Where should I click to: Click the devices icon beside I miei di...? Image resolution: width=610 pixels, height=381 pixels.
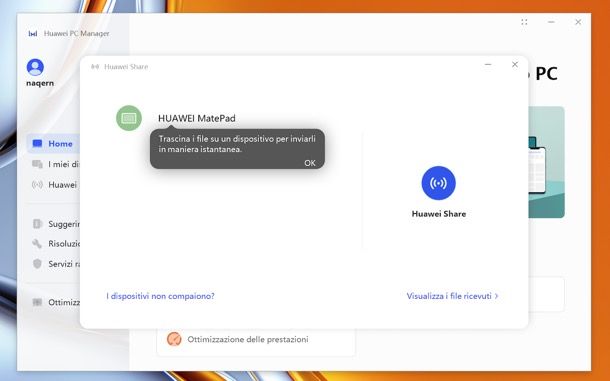coord(37,164)
